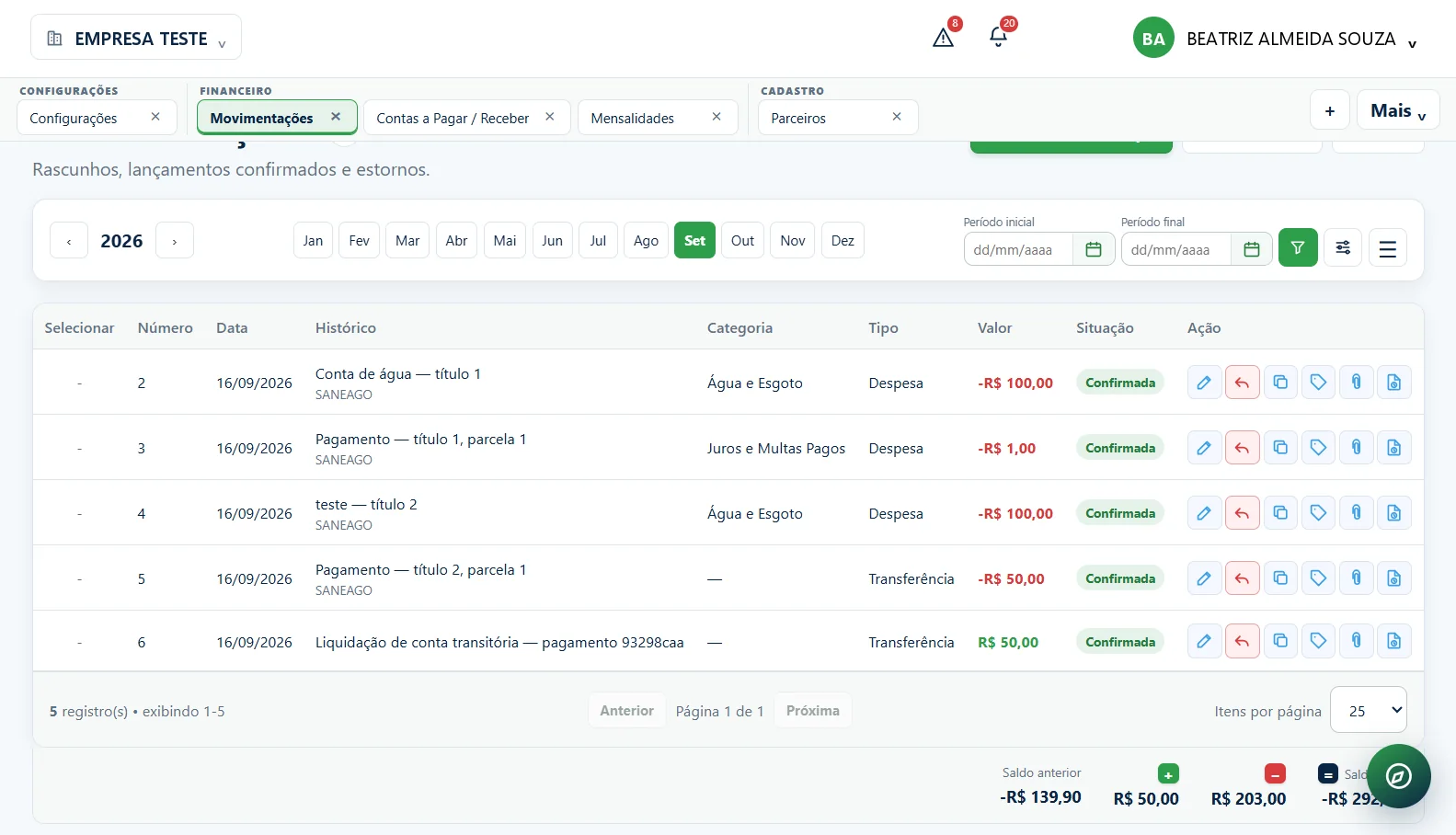The width and height of the screenshot is (1456, 835).
Task: Open the Mensalidades tab
Action: pos(633,119)
